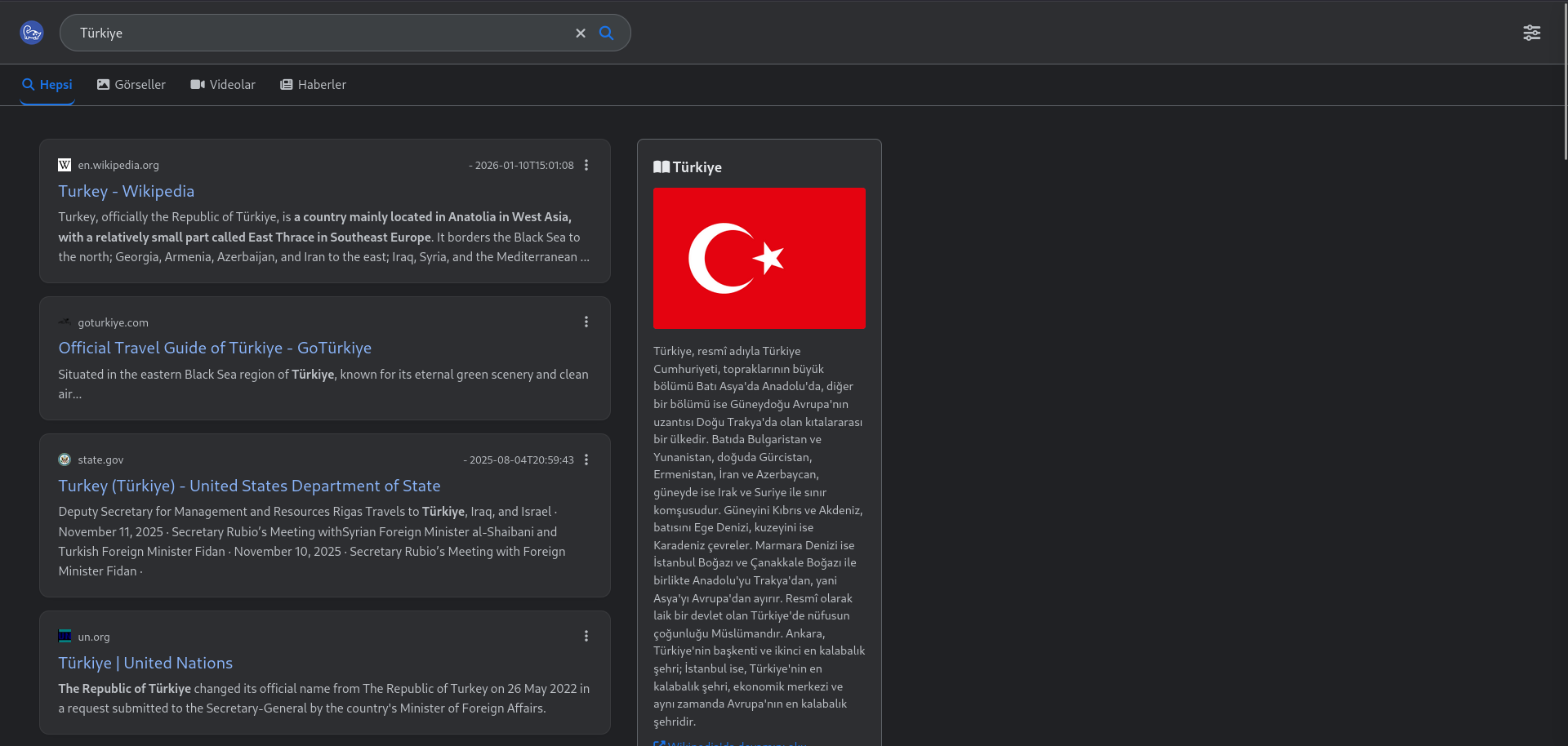Expand options menu for state.gov result
The height and width of the screenshot is (746, 1568).
click(586, 460)
